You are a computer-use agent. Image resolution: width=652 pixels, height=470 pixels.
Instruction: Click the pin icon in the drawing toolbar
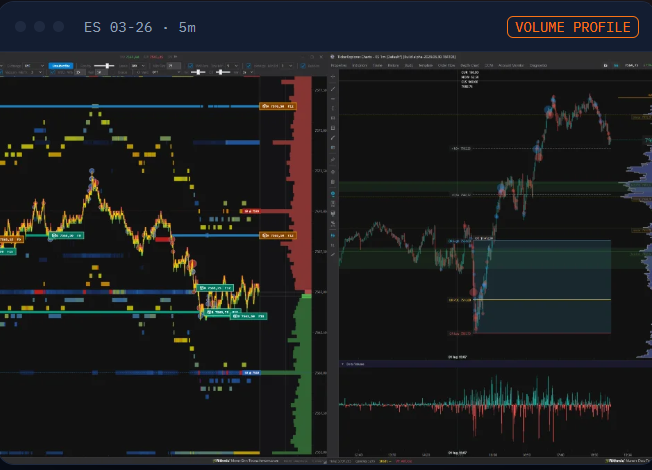point(333,159)
